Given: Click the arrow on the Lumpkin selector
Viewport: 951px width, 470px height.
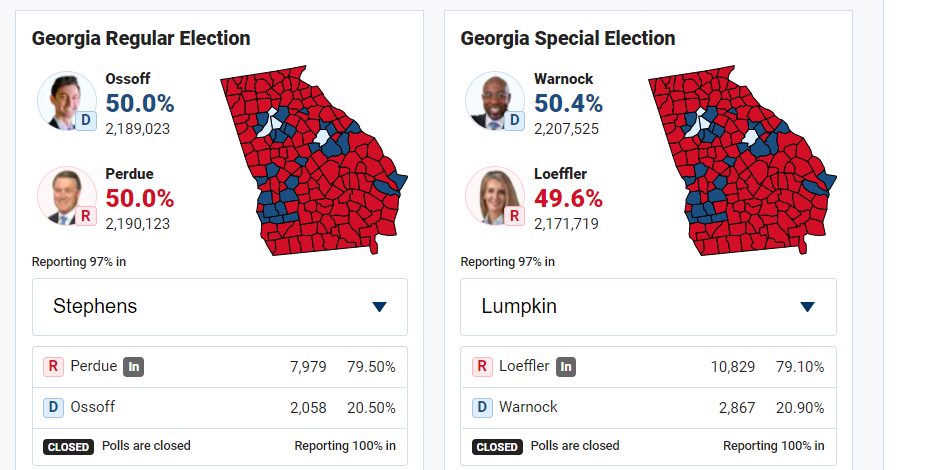Looking at the screenshot, I should coord(807,307).
